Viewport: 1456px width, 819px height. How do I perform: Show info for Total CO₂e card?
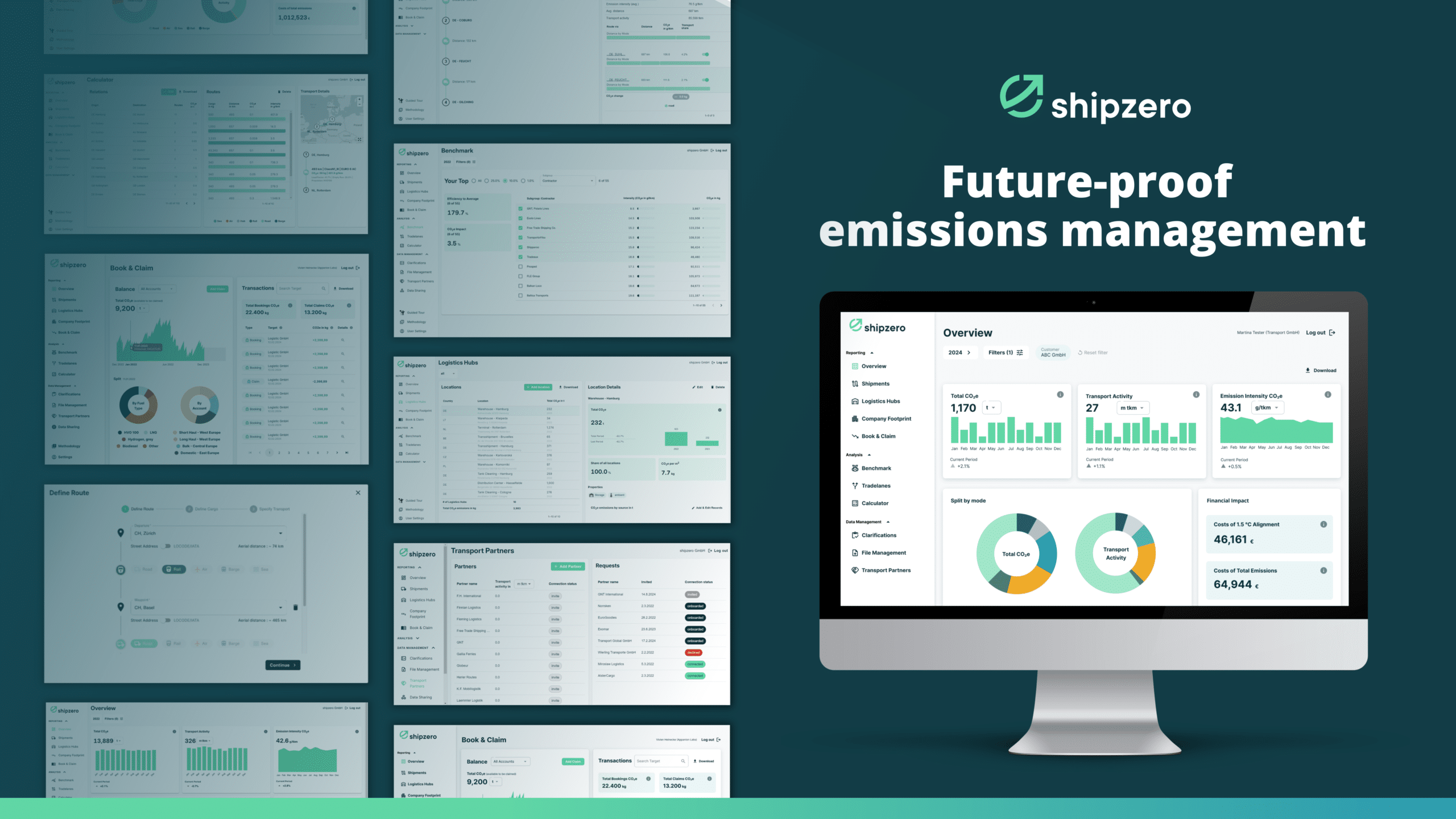click(1060, 395)
